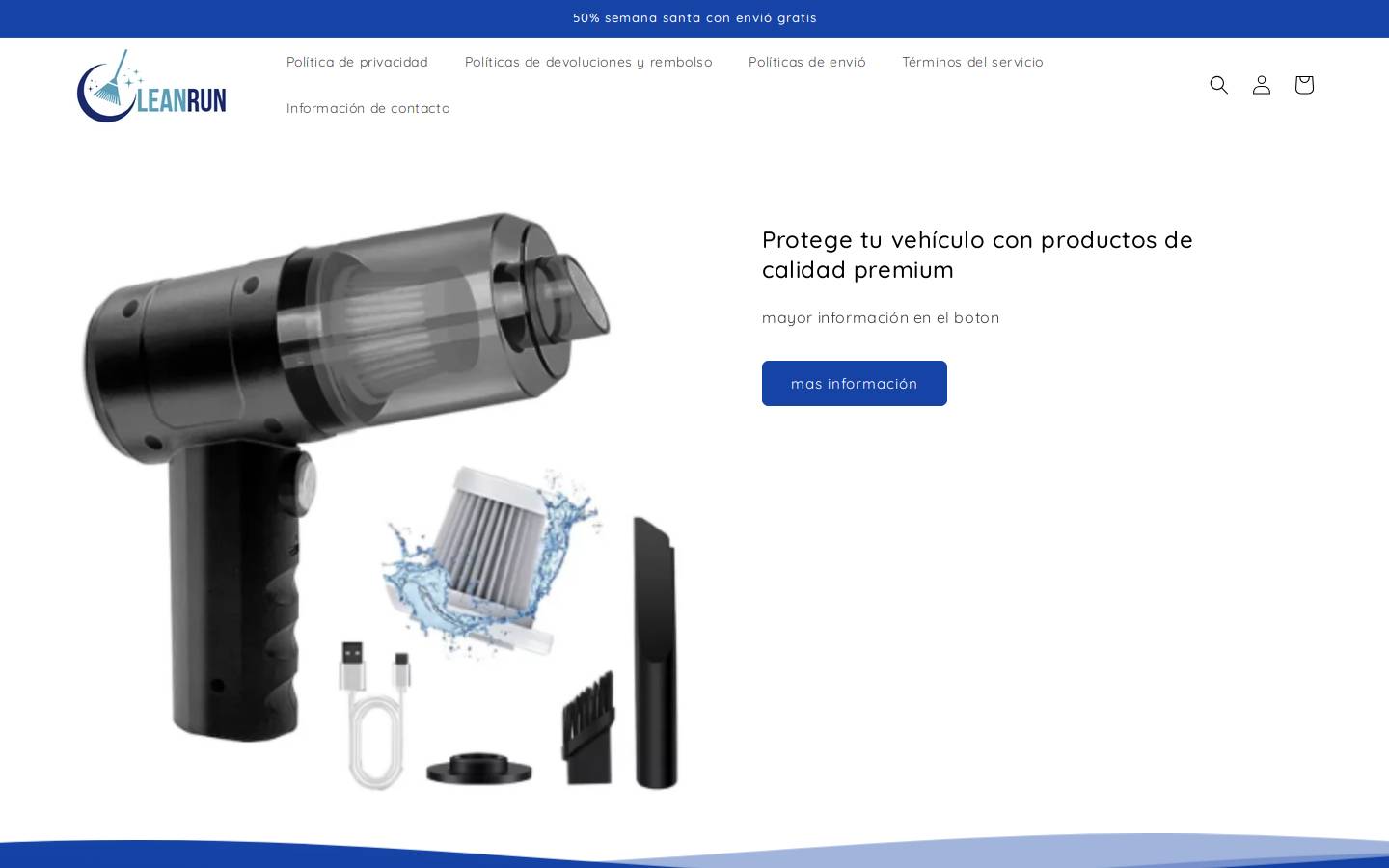Open Información de contacto link

(x=368, y=108)
